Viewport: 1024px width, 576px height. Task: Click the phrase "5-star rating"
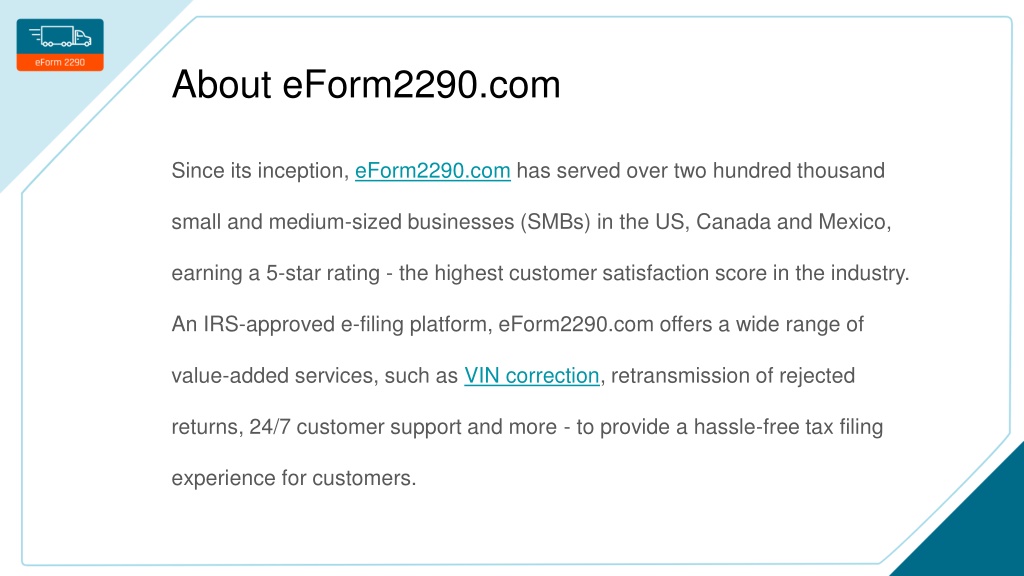[x=323, y=273]
